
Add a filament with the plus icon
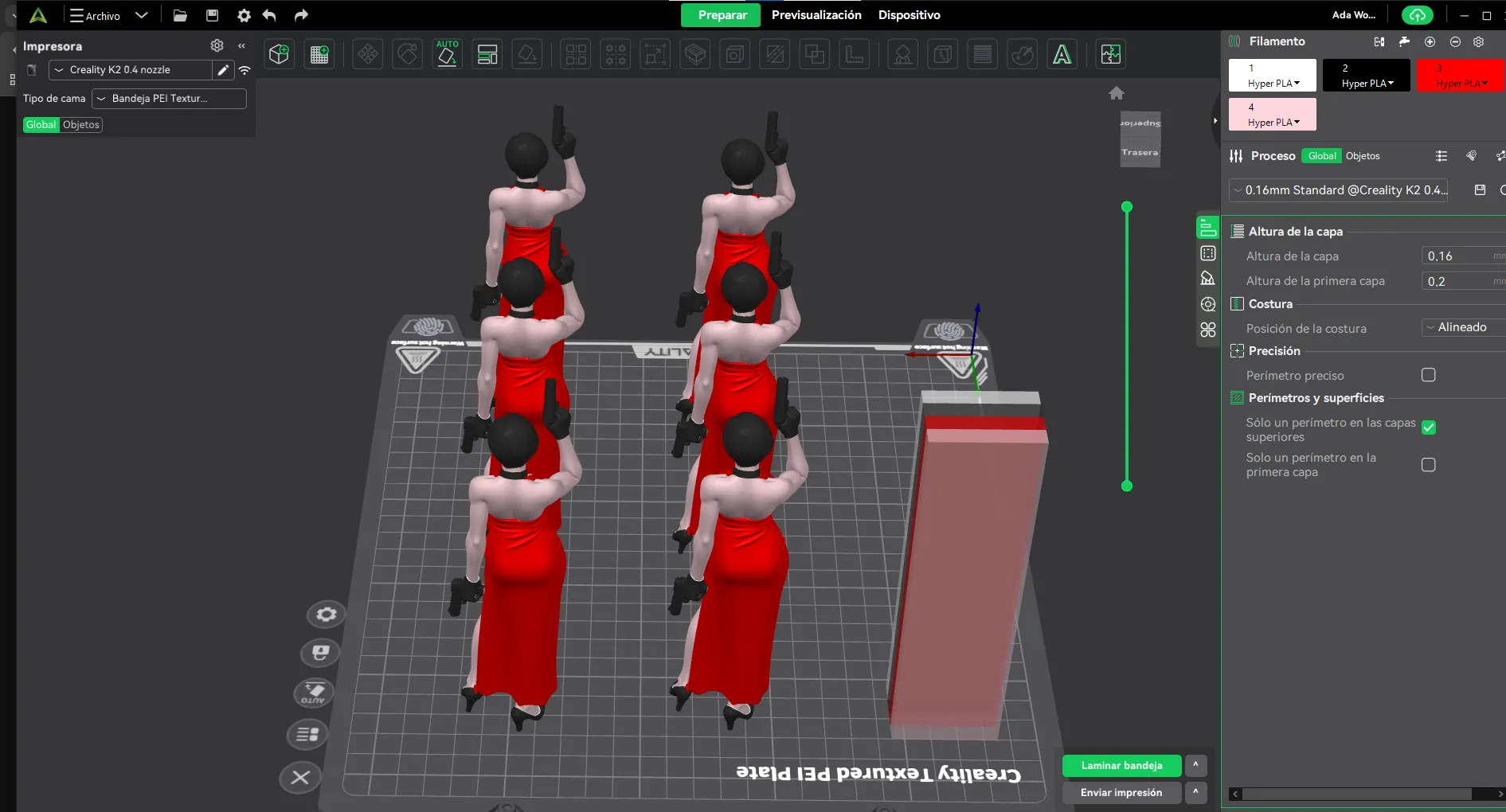1430,41
